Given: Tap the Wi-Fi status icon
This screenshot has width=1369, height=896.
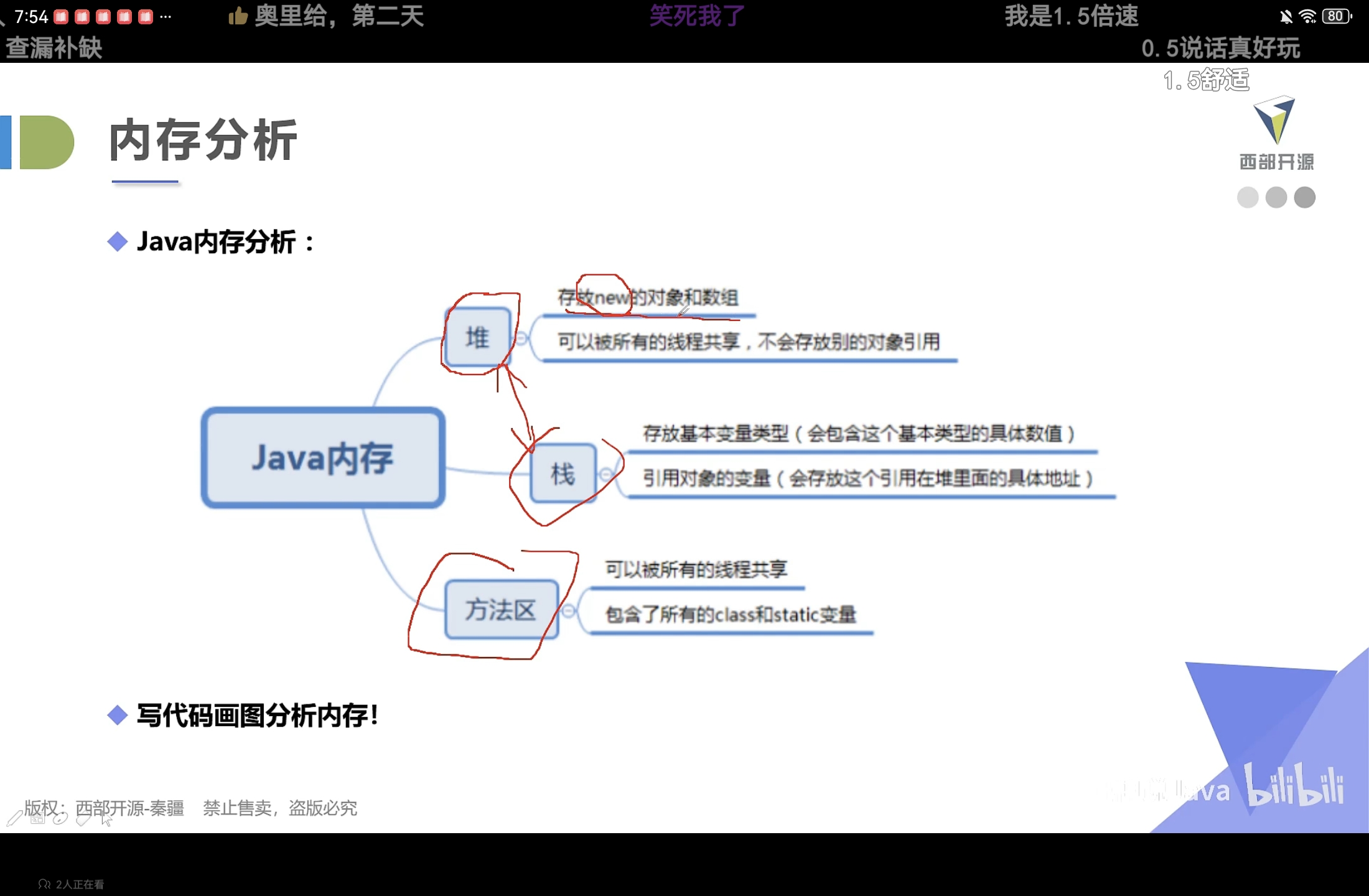Looking at the screenshot, I should tap(1308, 17).
